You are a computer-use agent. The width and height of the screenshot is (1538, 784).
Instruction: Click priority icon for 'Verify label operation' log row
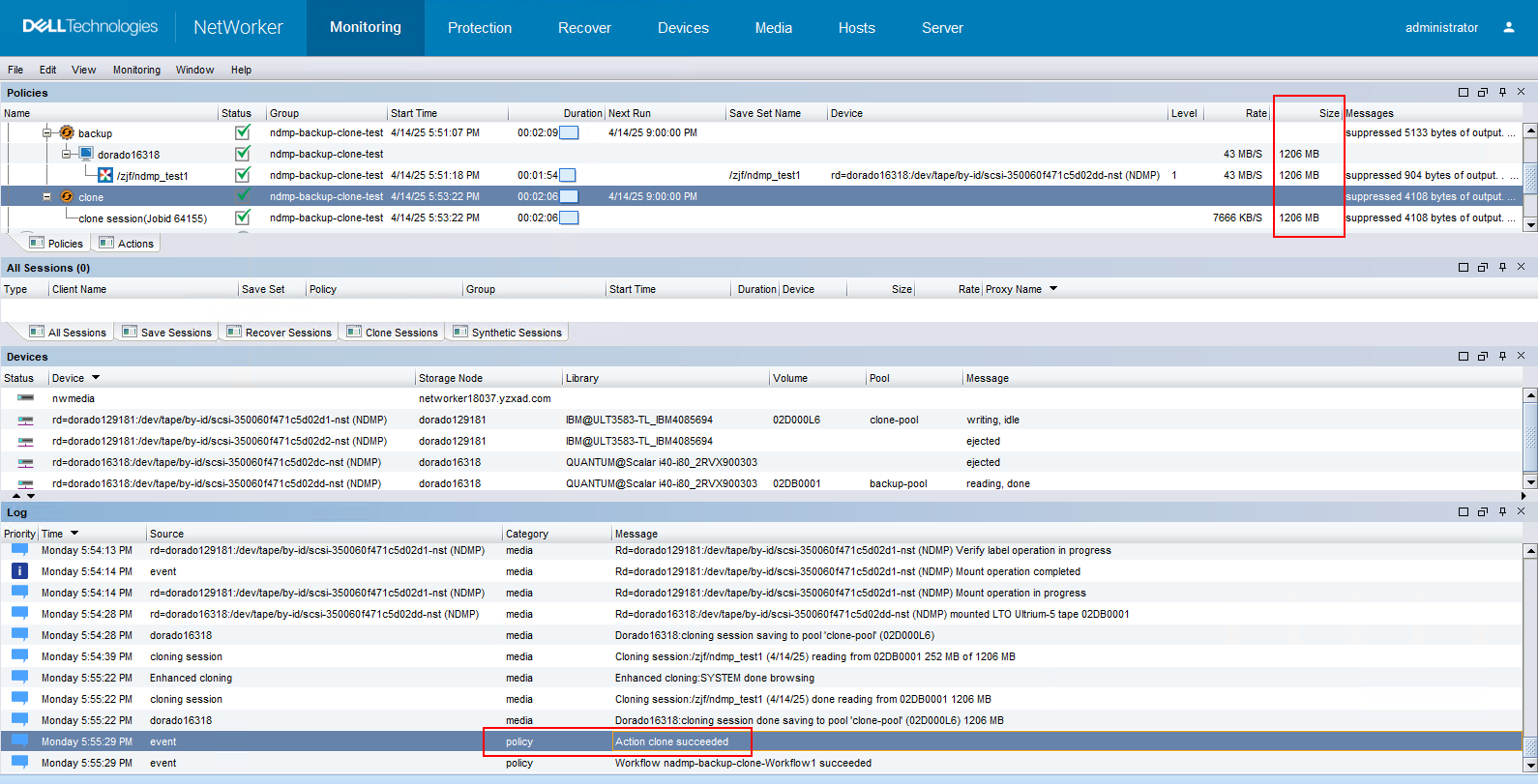[19, 550]
